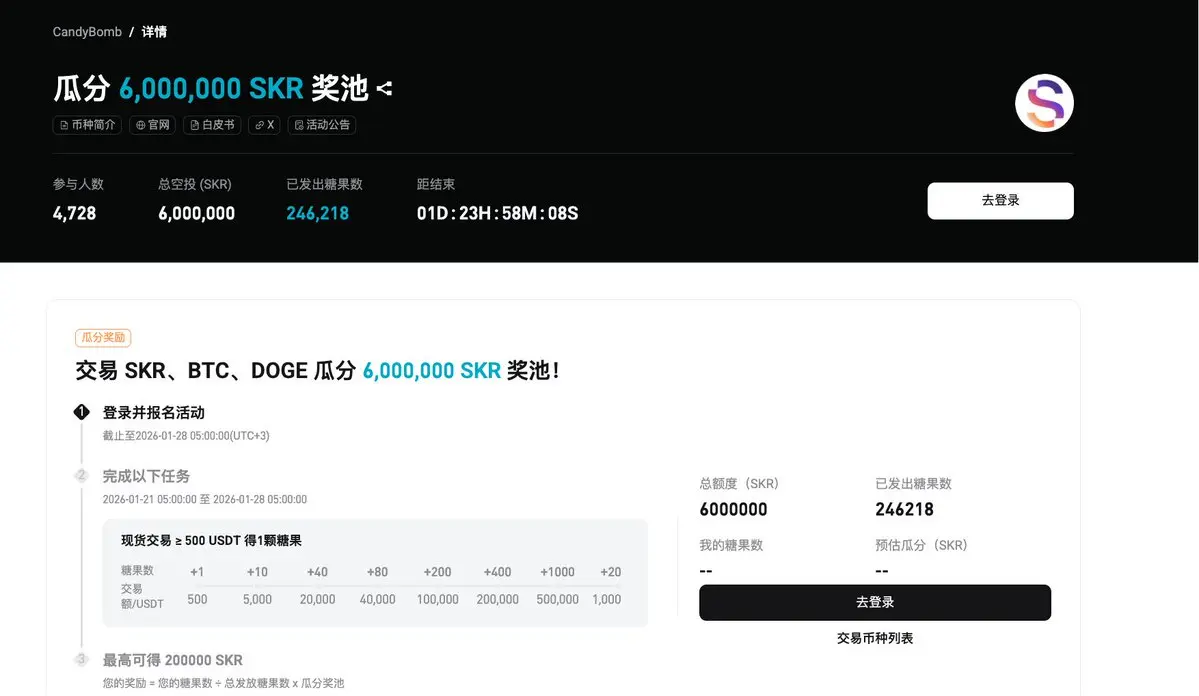Viewport: 1199px width, 696px height.
Task: Click the 总空投 value 6,000,000
Action: pos(197,213)
